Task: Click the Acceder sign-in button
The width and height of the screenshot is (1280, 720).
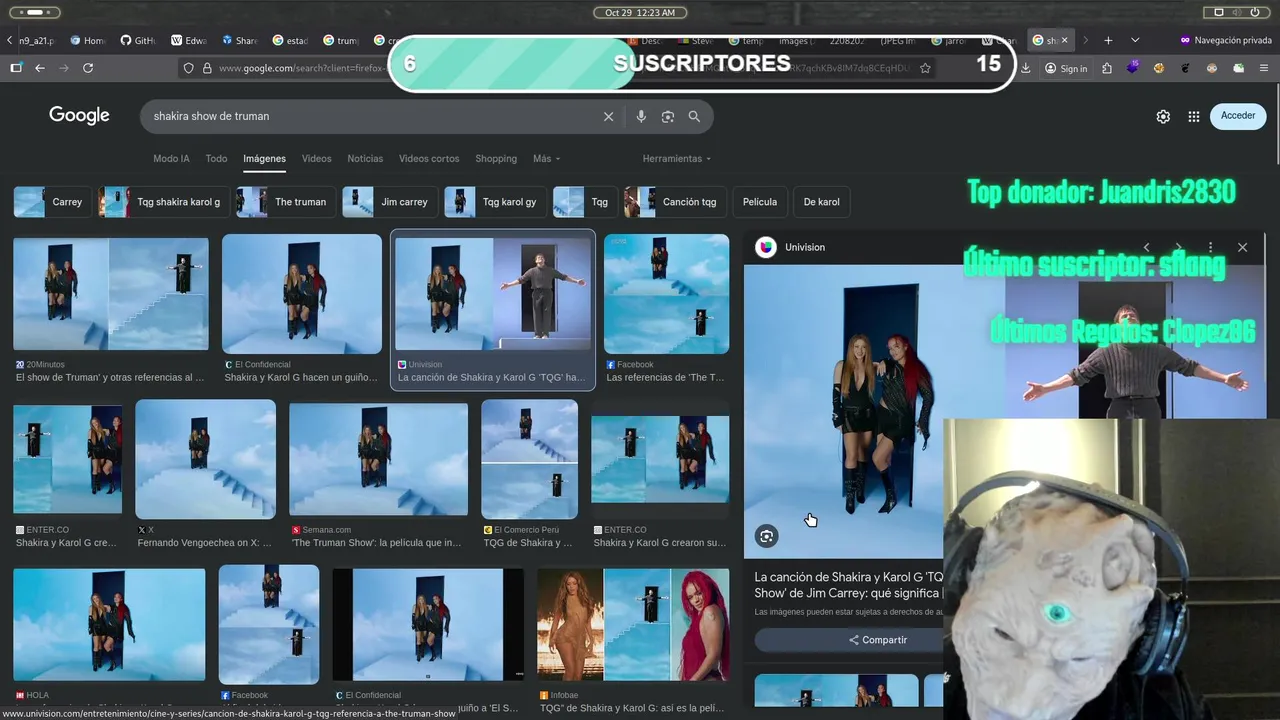Action: pyautogui.click(x=1238, y=116)
